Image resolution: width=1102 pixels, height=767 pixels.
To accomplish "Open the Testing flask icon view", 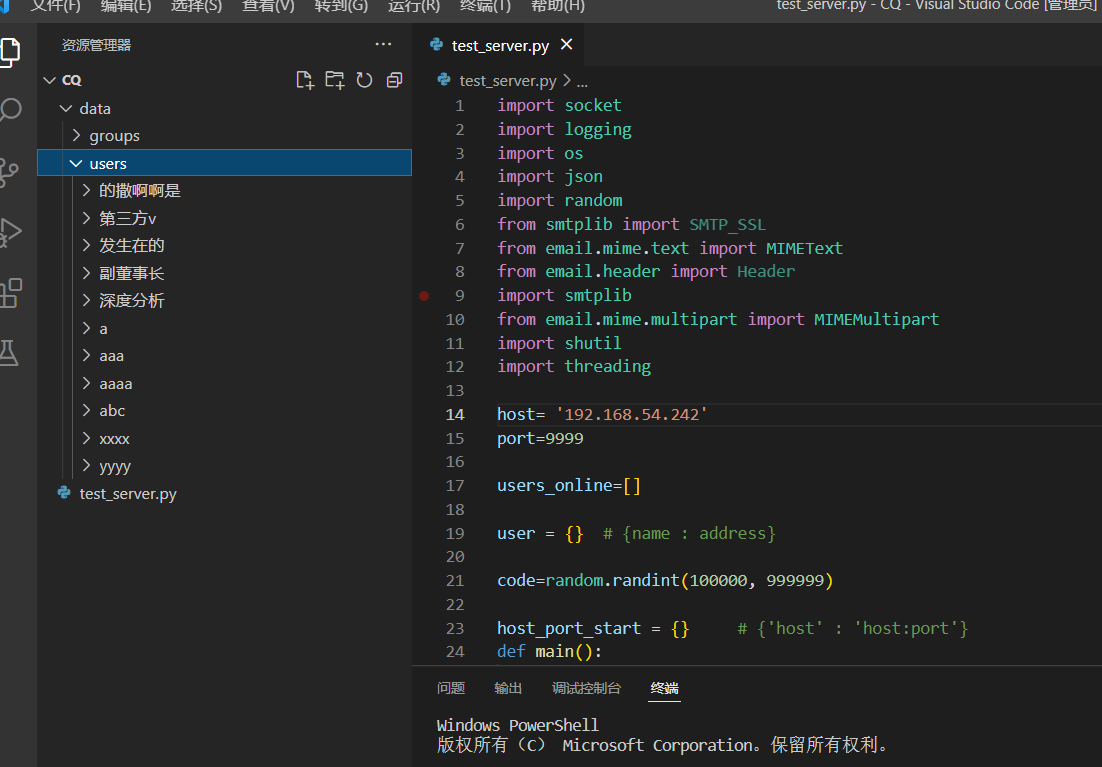I will [x=10, y=352].
